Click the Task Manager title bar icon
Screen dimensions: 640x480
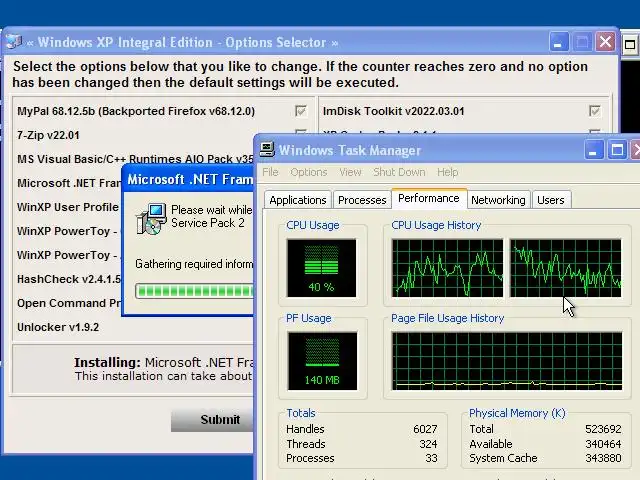pyautogui.click(x=267, y=150)
